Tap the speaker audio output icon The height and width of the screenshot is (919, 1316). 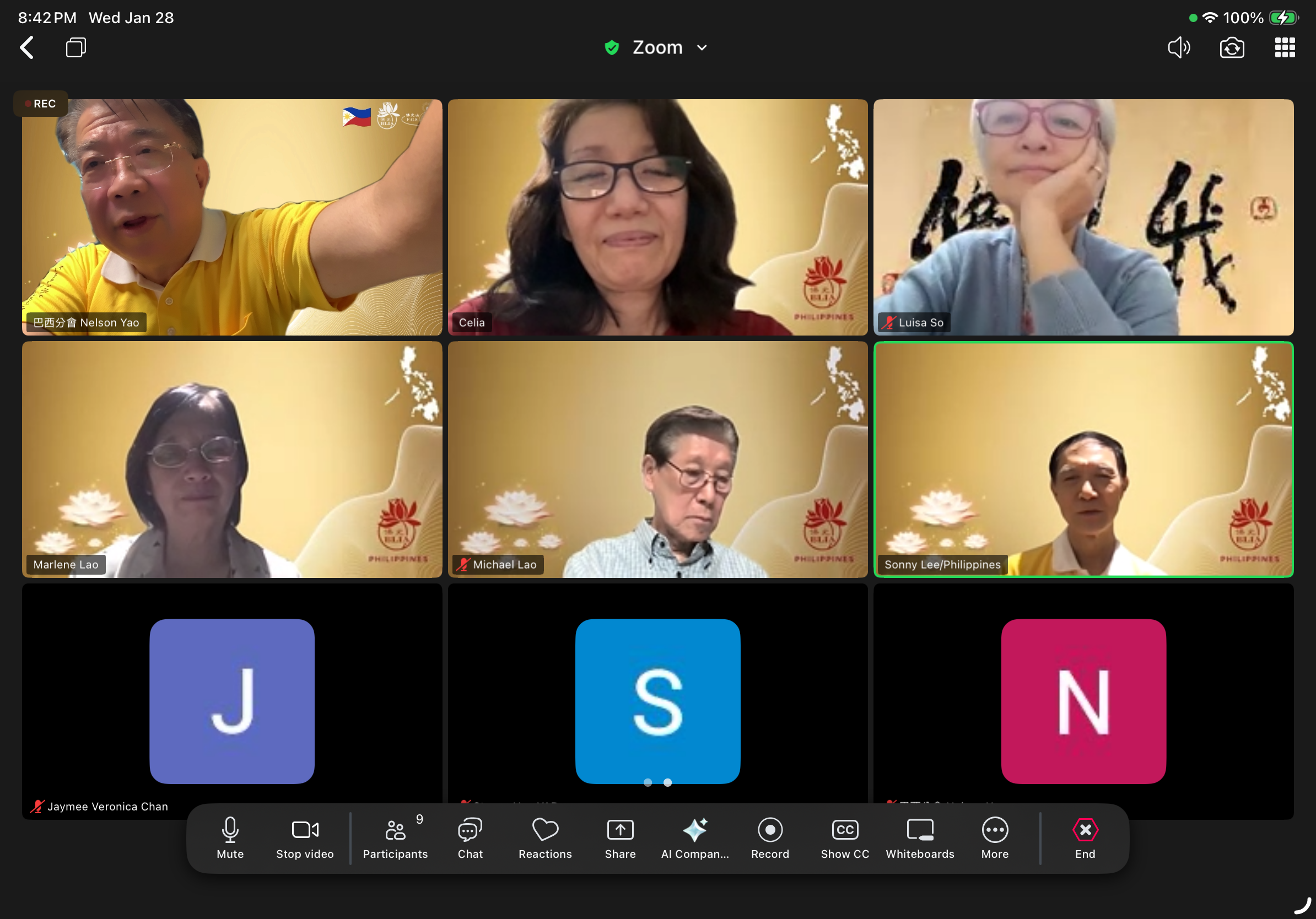click(x=1178, y=47)
